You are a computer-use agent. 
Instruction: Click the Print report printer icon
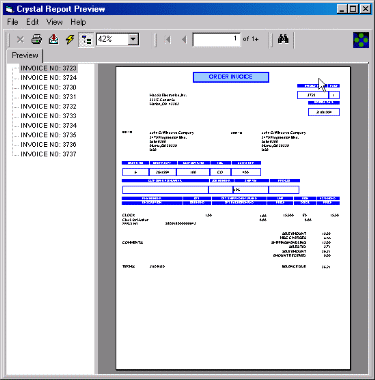36,39
